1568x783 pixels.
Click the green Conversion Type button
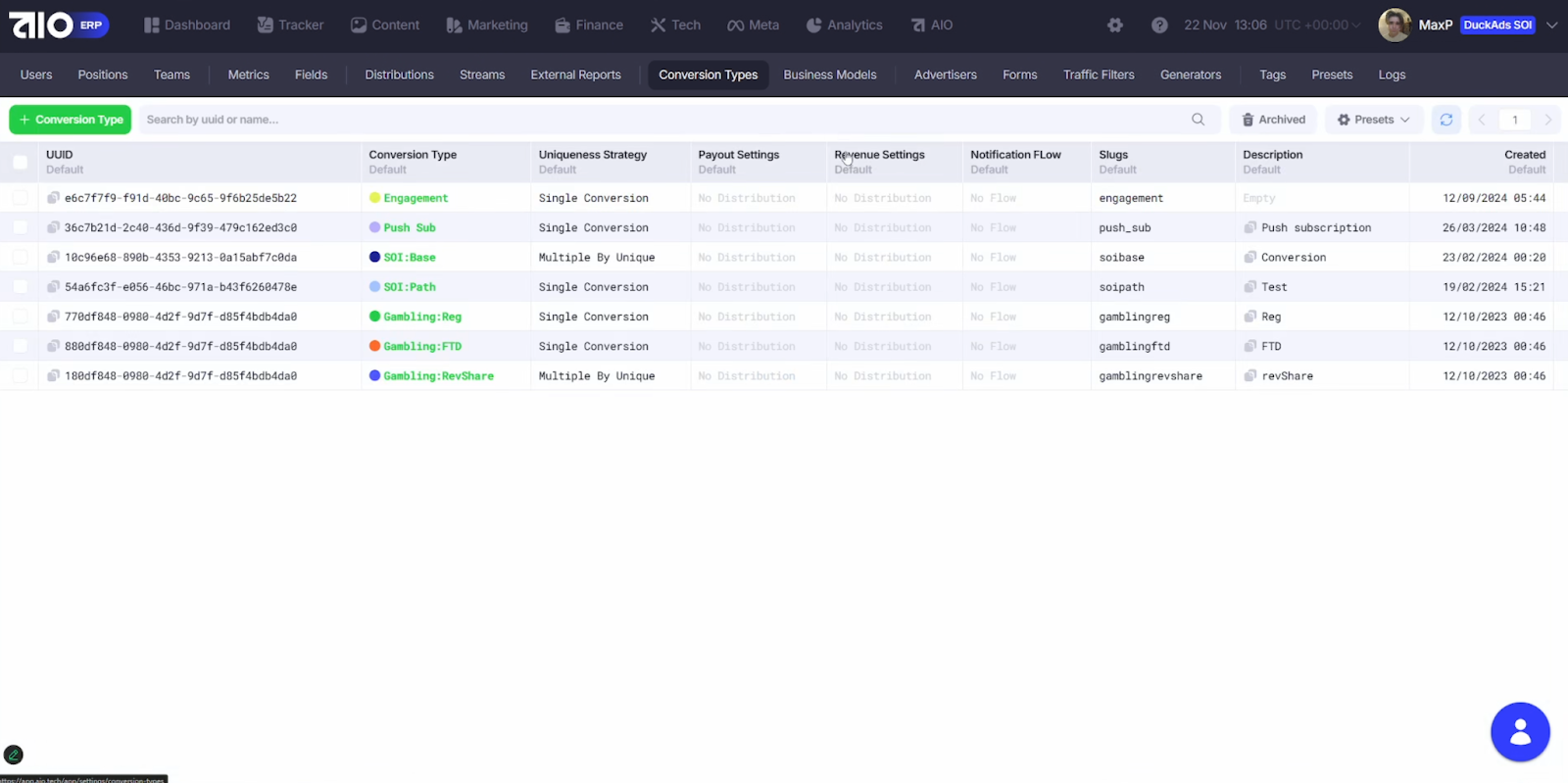pos(71,120)
